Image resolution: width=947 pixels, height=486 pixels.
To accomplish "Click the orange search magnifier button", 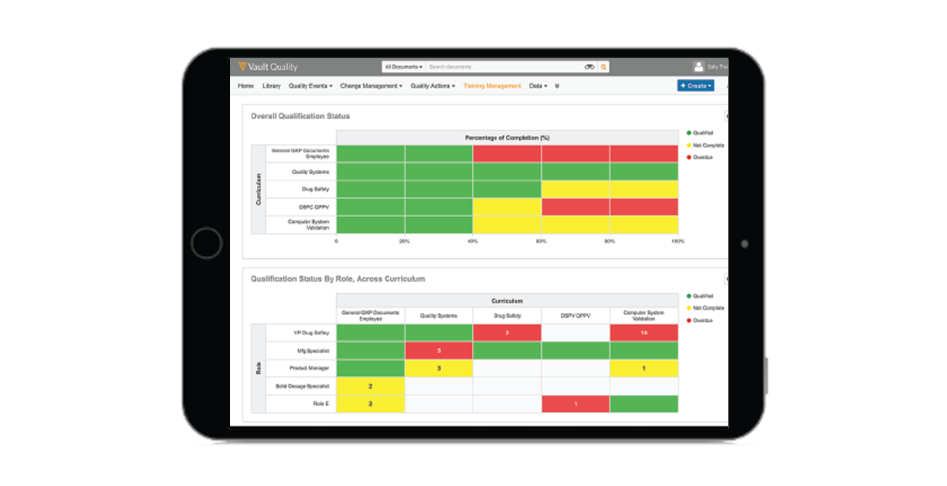I will click(x=604, y=67).
